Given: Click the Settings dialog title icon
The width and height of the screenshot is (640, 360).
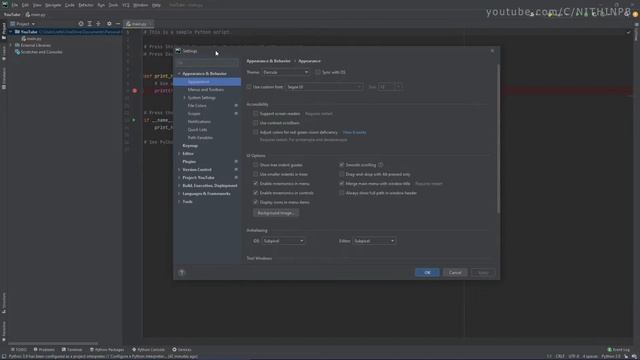Looking at the screenshot, I should [178, 51].
